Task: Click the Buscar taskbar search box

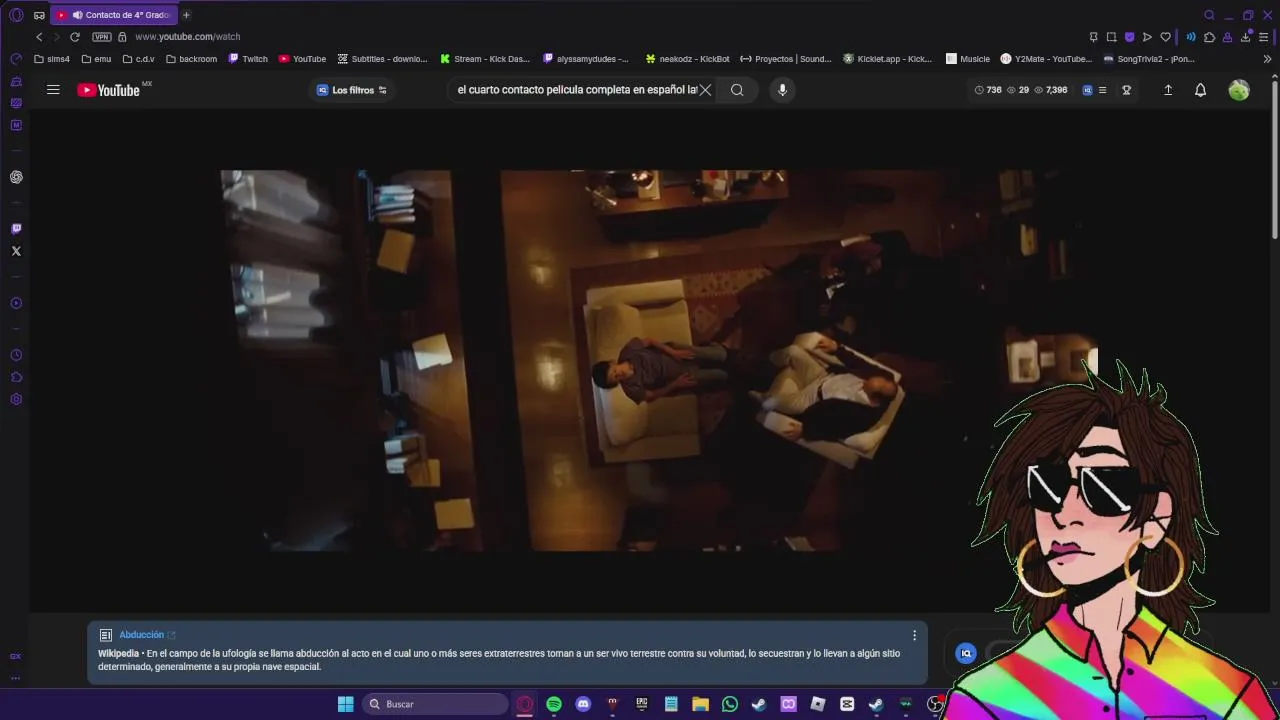Action: pos(435,704)
